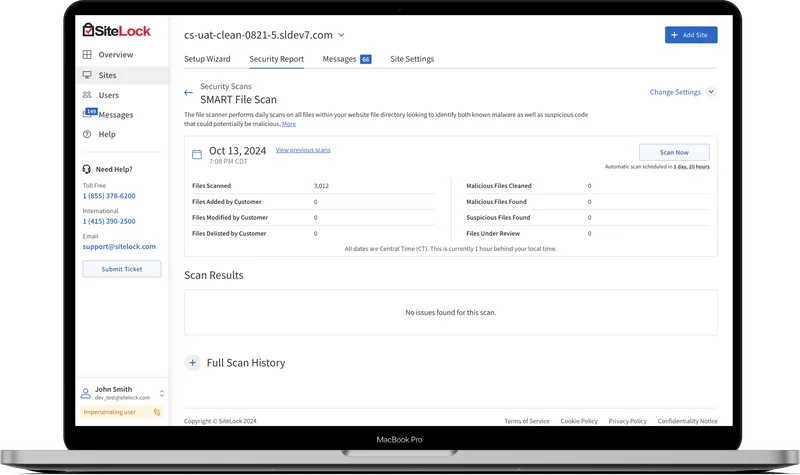This screenshot has width=800, height=475.
Task: Click the Full Scan History heading
Action: pyautogui.click(x=246, y=363)
